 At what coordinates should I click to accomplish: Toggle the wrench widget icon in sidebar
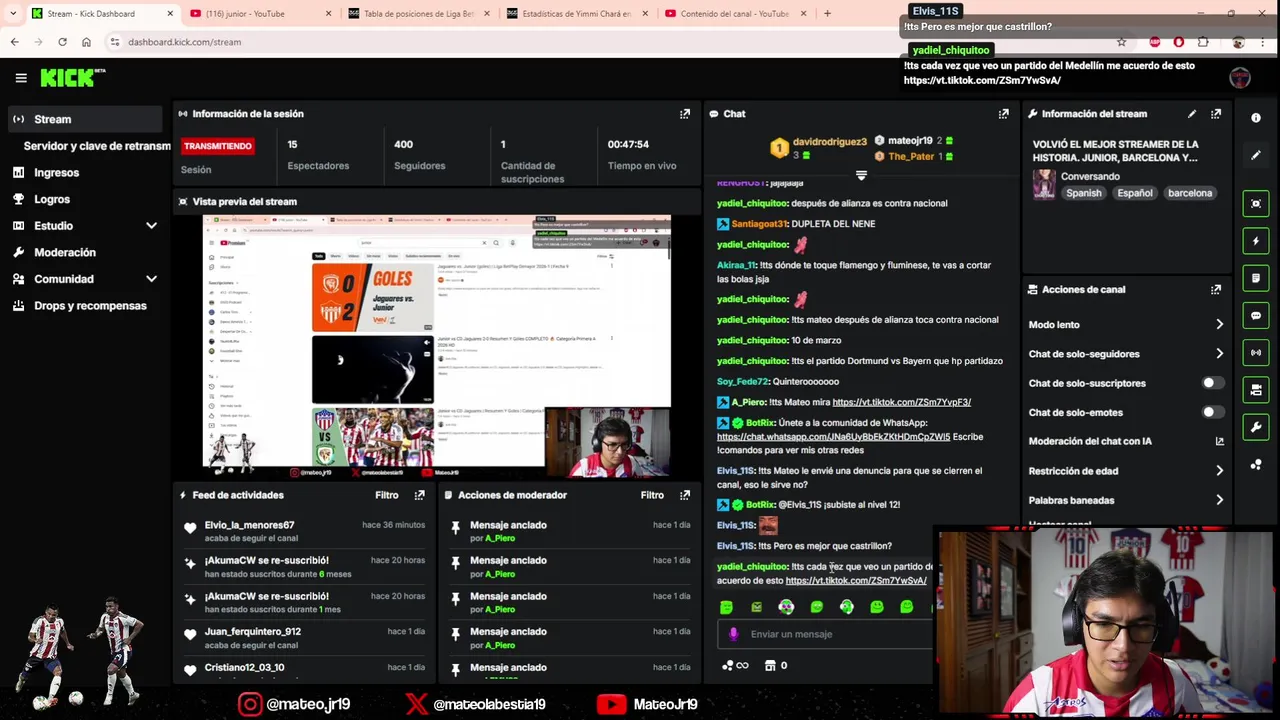1256,427
